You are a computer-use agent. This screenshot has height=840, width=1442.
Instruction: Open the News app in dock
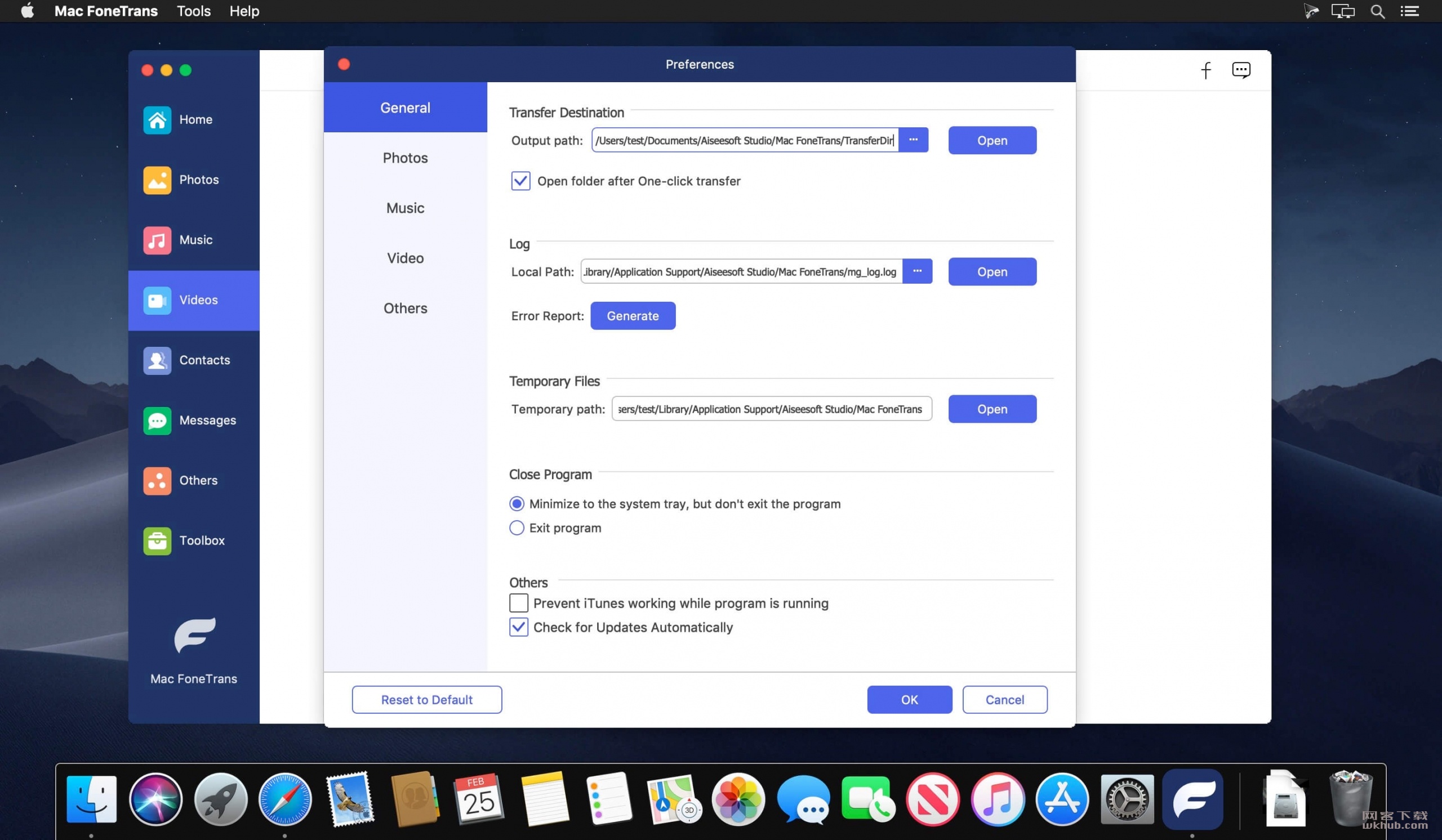933,799
